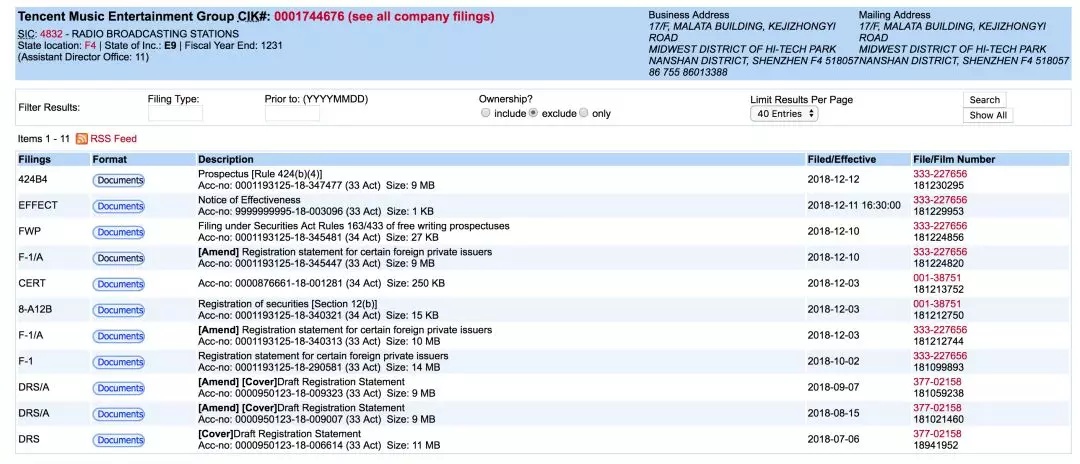Screen dimensions: 1080x464
Task: Click the F4 state location link
Action: [90, 45]
